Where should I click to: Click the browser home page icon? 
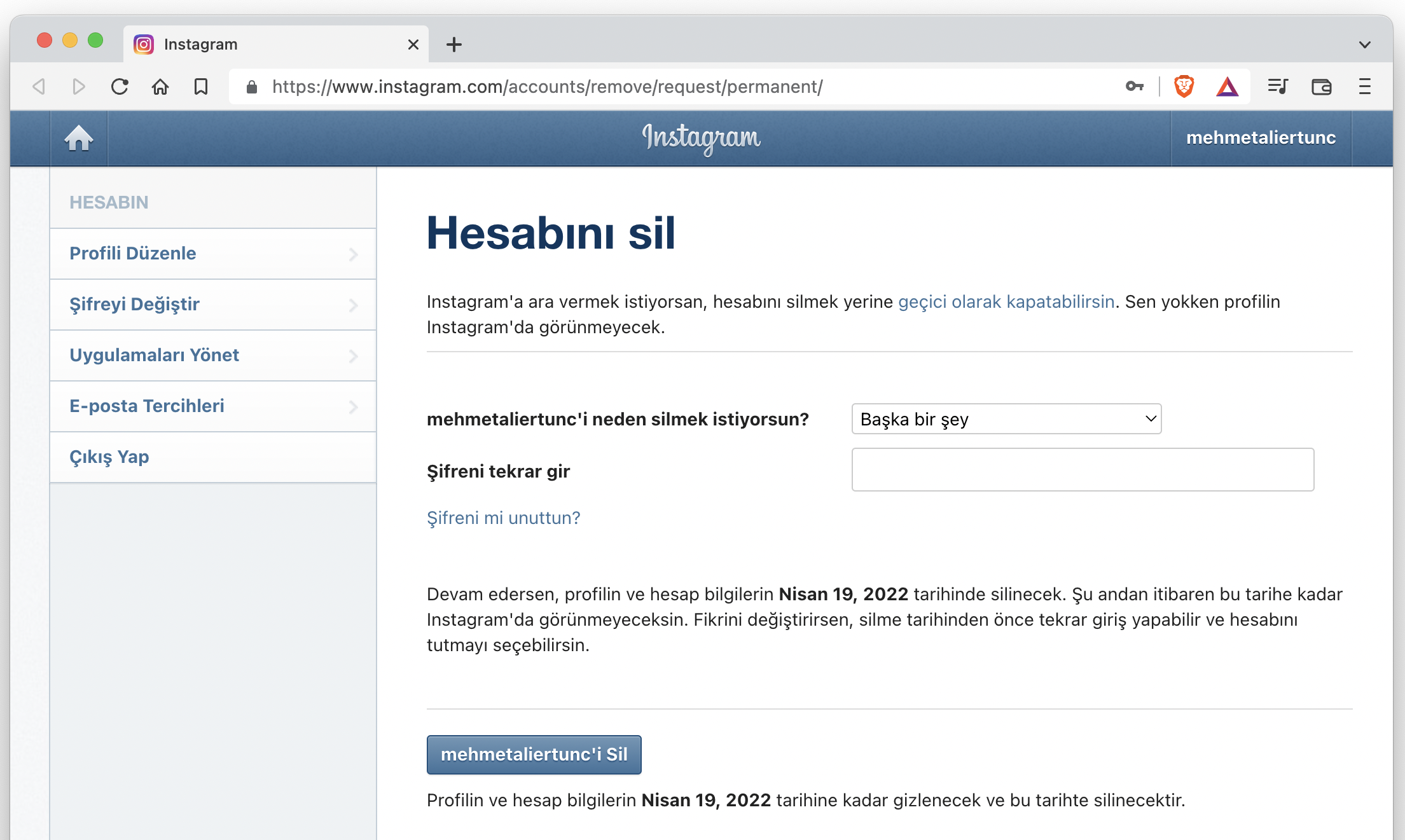(160, 86)
